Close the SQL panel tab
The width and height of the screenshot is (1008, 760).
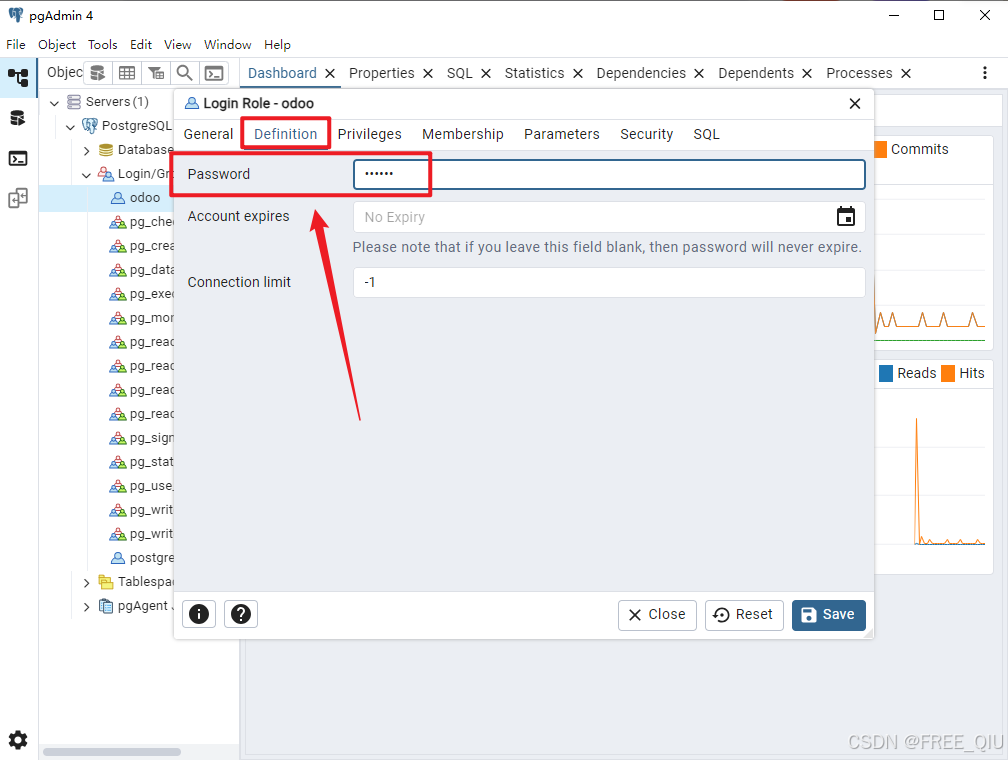(486, 73)
